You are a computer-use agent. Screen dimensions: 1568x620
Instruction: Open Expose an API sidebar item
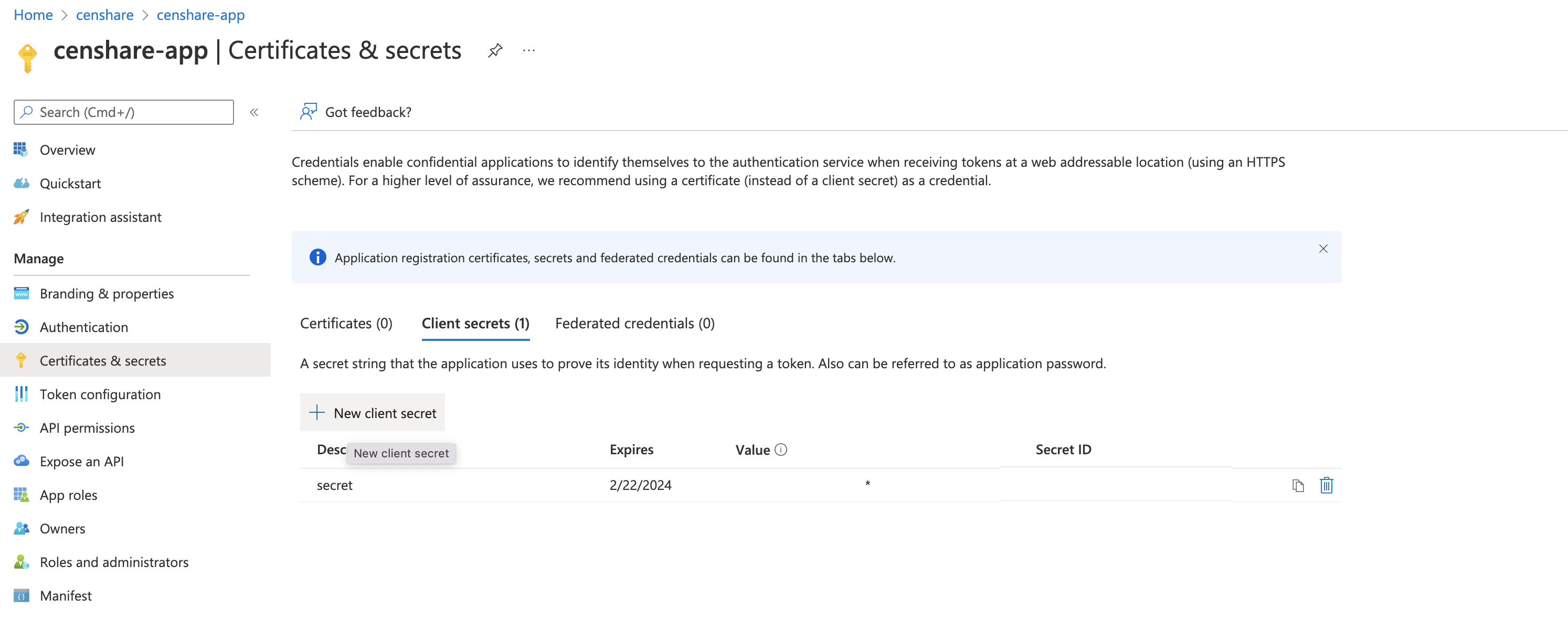pos(81,461)
